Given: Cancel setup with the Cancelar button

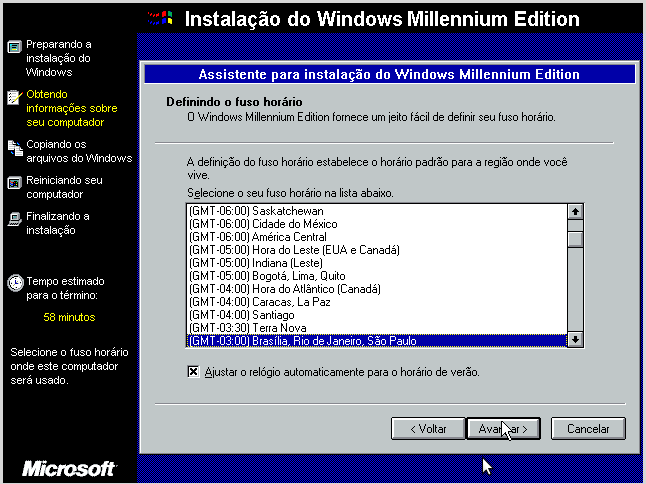Looking at the screenshot, I should [588, 429].
